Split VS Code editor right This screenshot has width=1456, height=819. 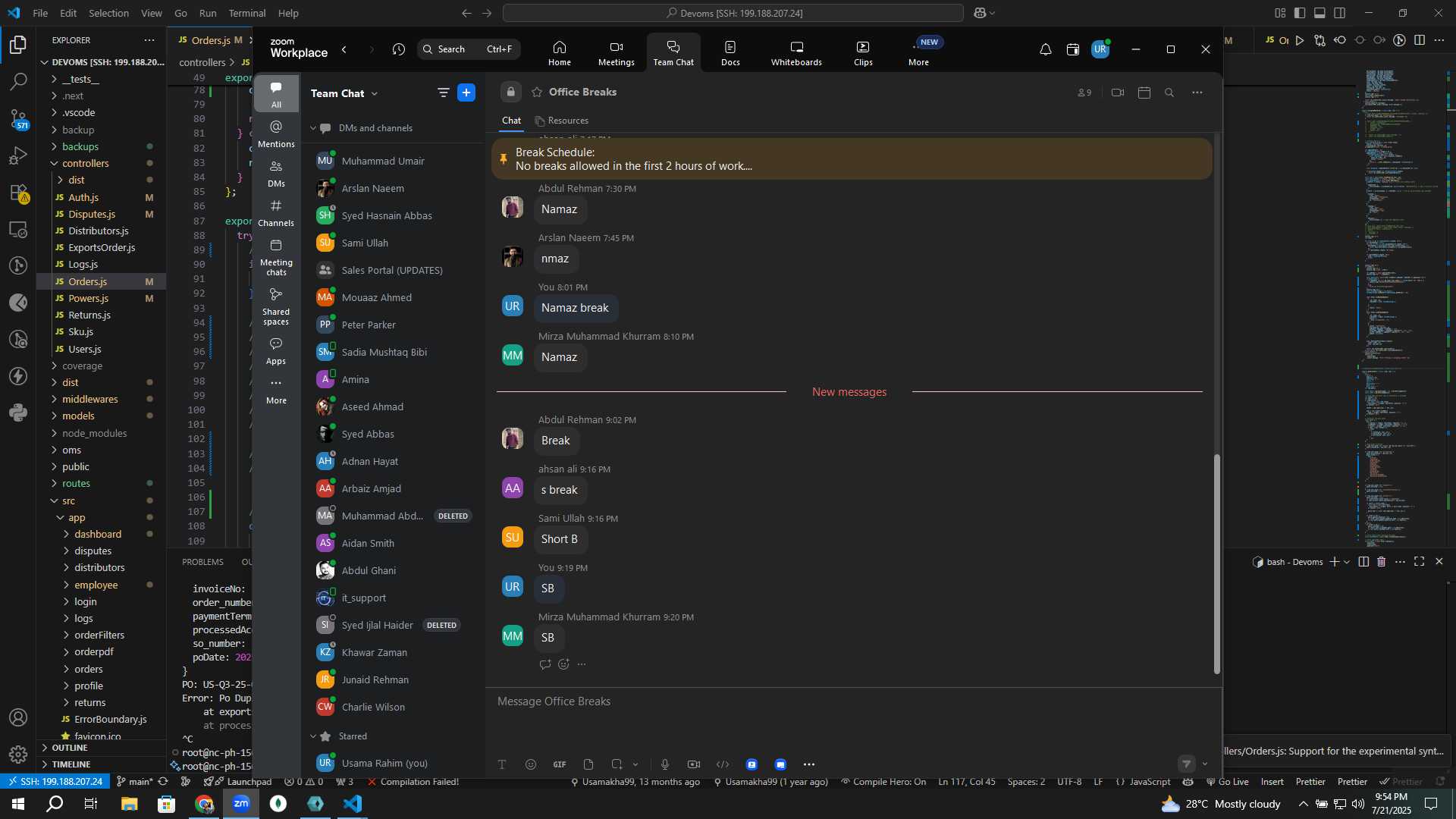(1420, 40)
